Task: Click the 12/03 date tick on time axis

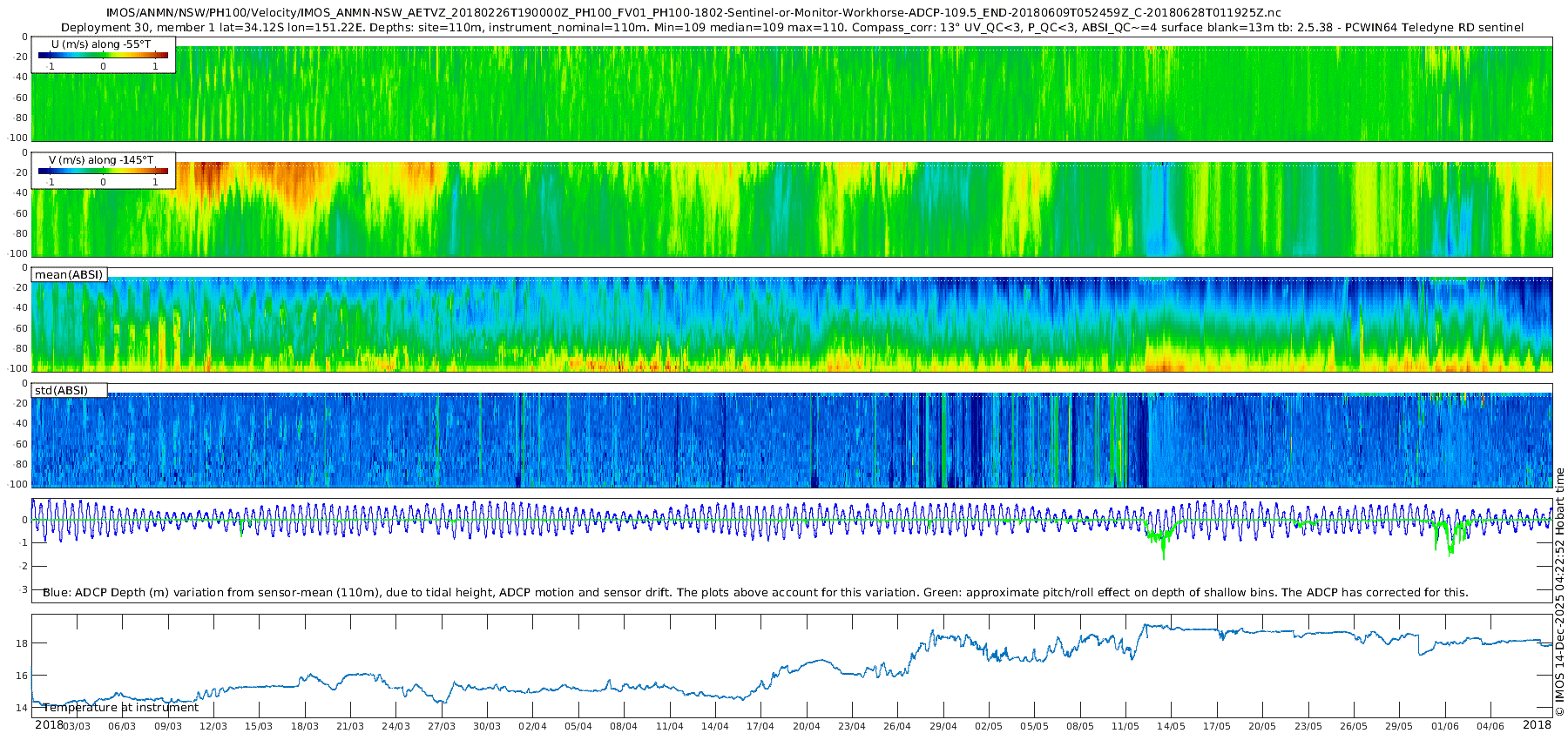Action: tap(213, 726)
